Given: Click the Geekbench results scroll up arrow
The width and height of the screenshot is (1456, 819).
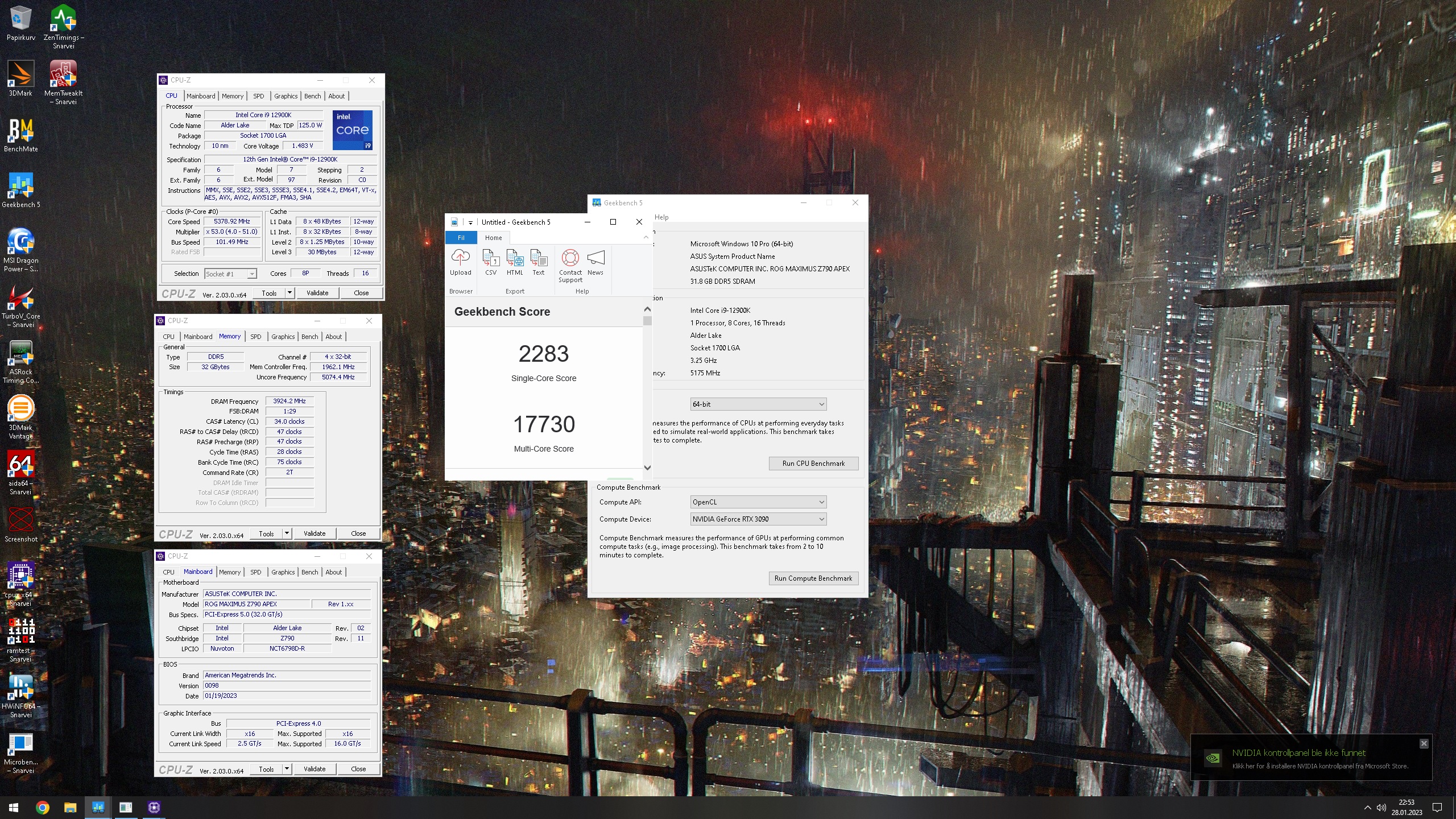Looking at the screenshot, I should click(647, 309).
